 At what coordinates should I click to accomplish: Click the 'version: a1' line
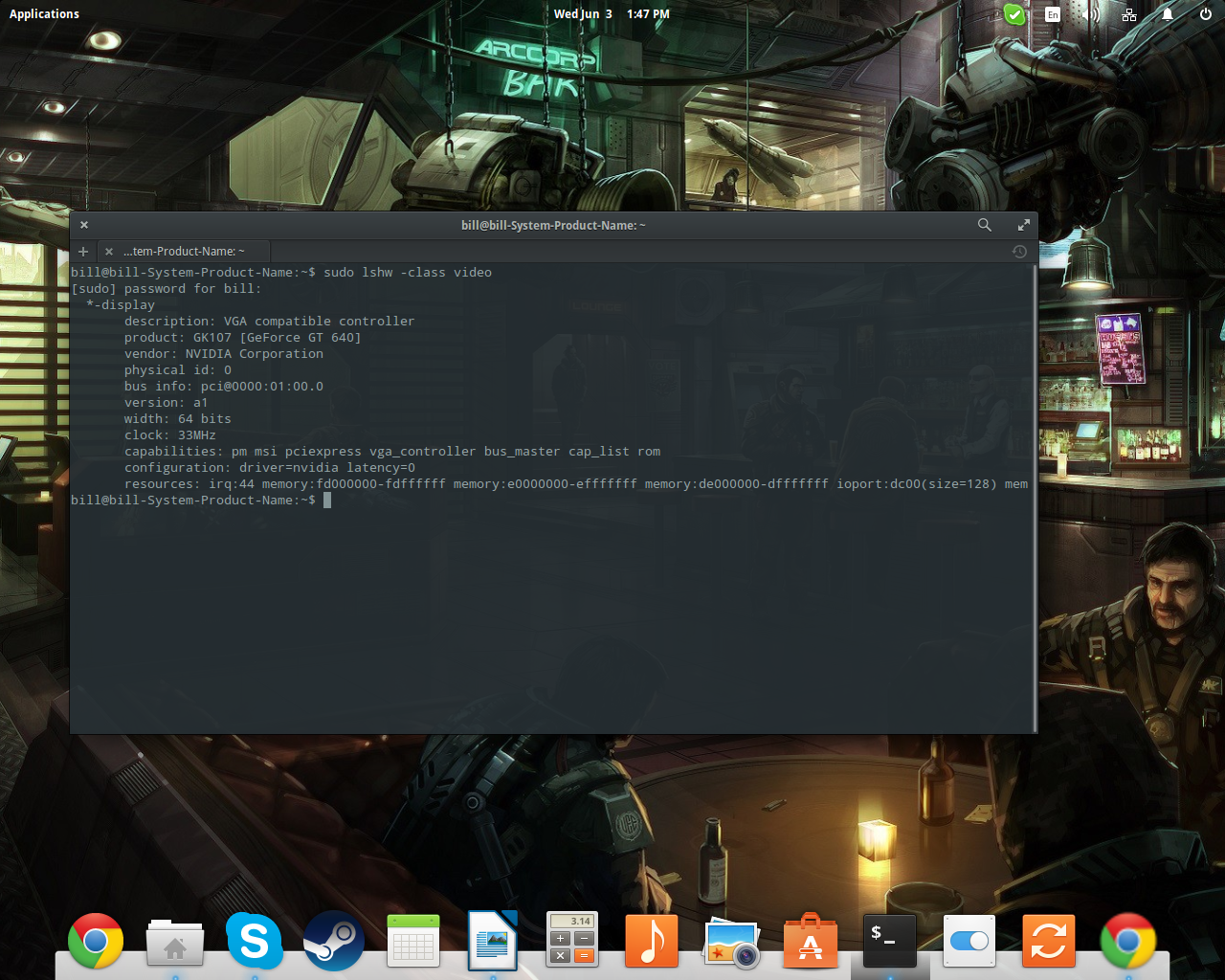click(167, 403)
